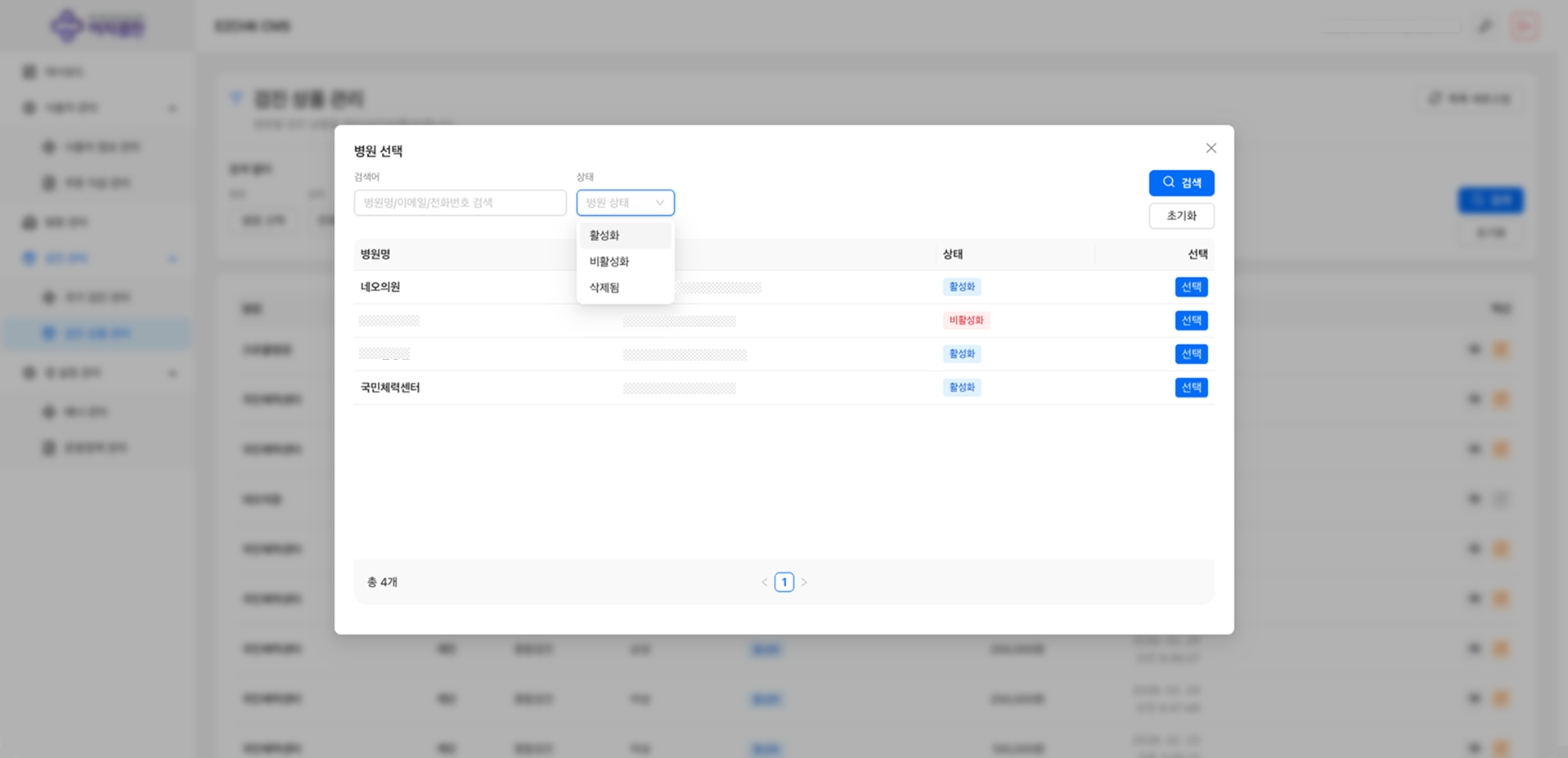Click the 활성화 badge in 네오의원 row

click(x=962, y=287)
